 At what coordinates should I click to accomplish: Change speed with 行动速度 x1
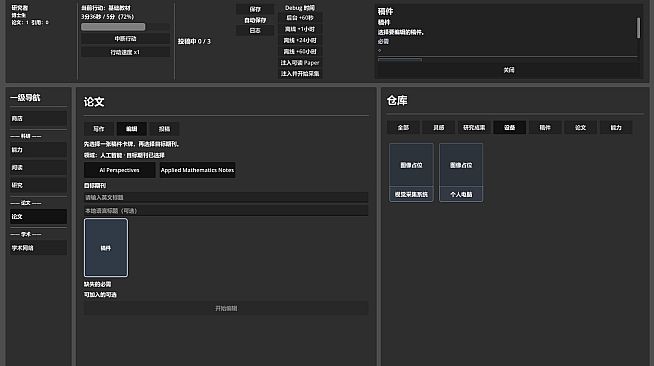(125, 52)
